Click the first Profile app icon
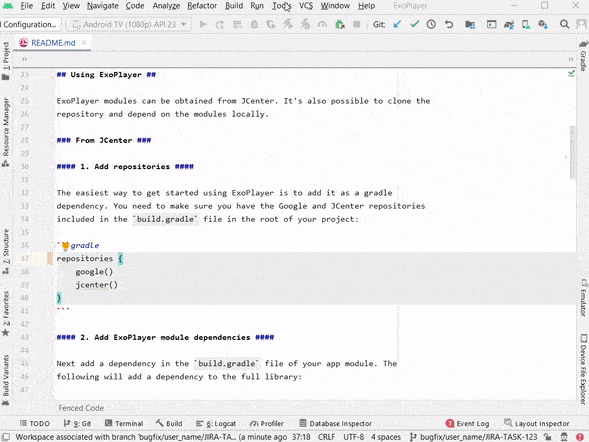589x442 pixels. [288, 24]
